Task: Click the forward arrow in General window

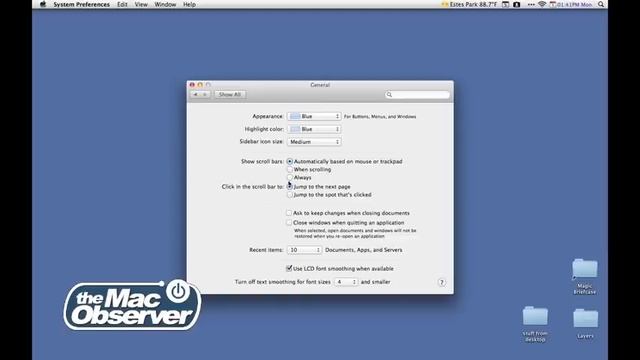Action: point(205,94)
